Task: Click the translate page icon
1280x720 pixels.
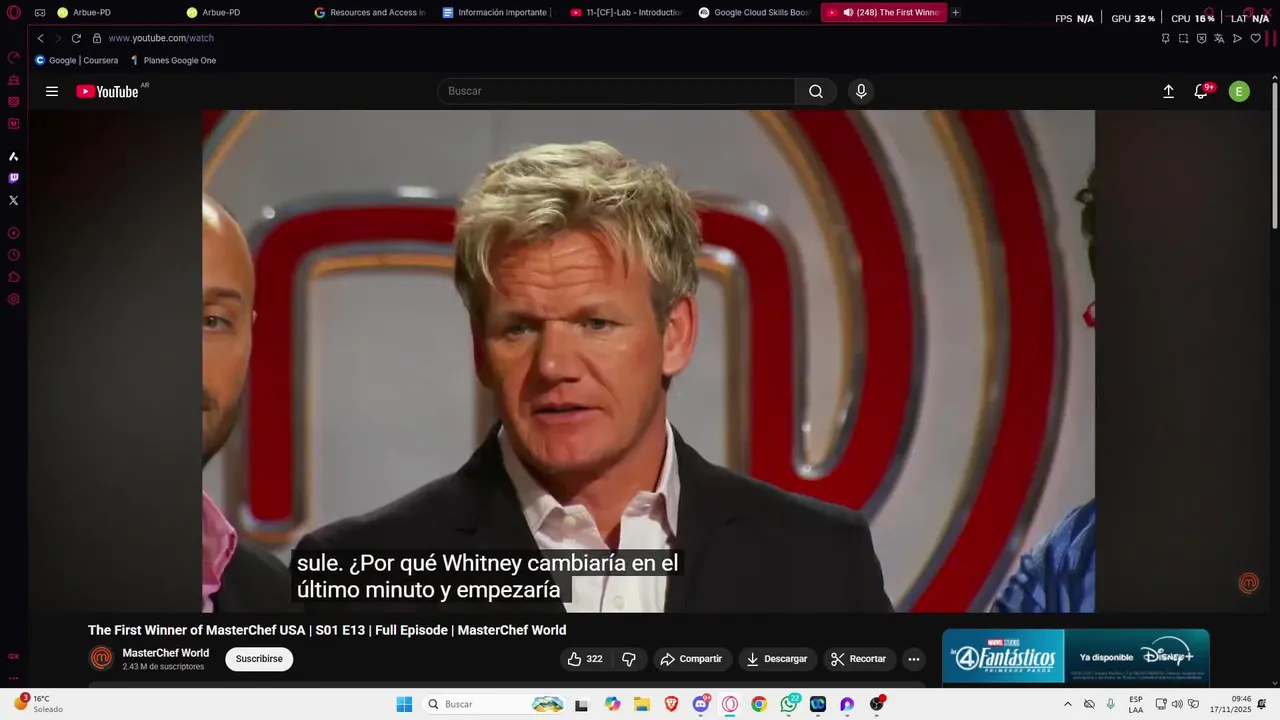Action: click(1219, 38)
